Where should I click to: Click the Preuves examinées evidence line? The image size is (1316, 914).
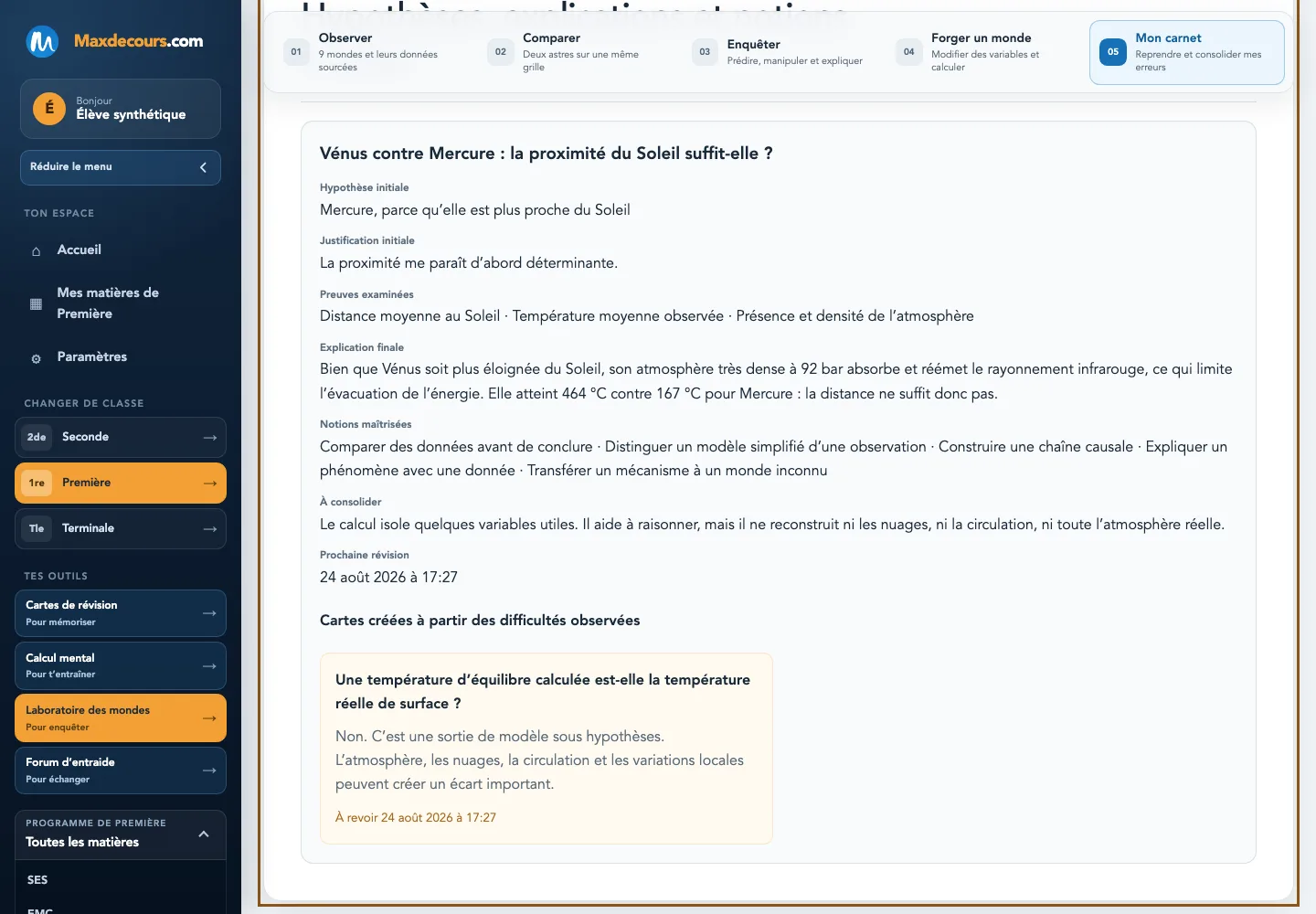(647, 316)
